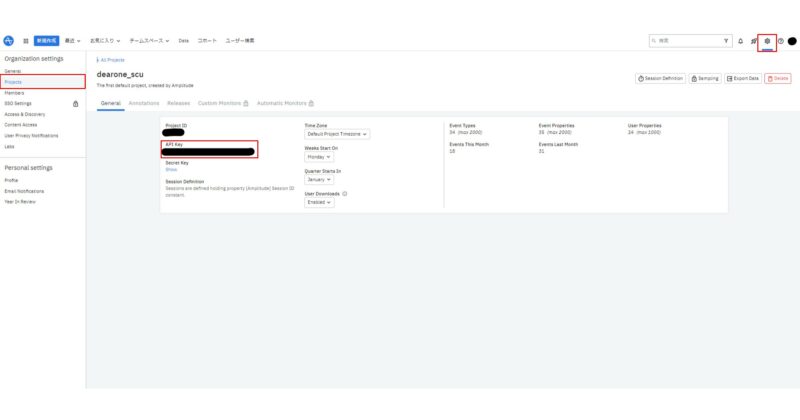800x420 pixels.
Task: Open the Quarter Starts In dropdown
Action: tap(320, 180)
